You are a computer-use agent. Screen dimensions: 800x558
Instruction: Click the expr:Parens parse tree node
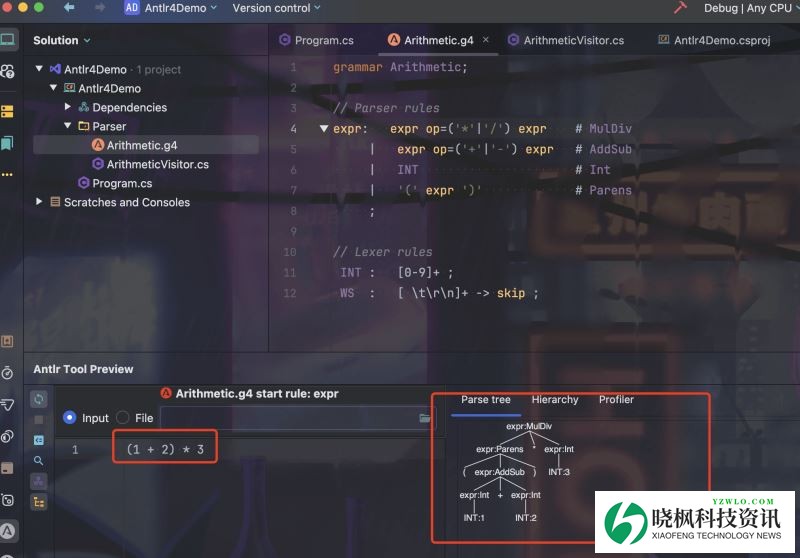(x=499, y=449)
